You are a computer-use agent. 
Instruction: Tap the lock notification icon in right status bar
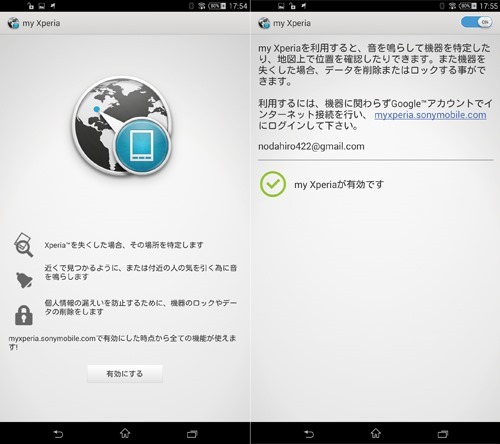pyautogui.click(x=292, y=6)
